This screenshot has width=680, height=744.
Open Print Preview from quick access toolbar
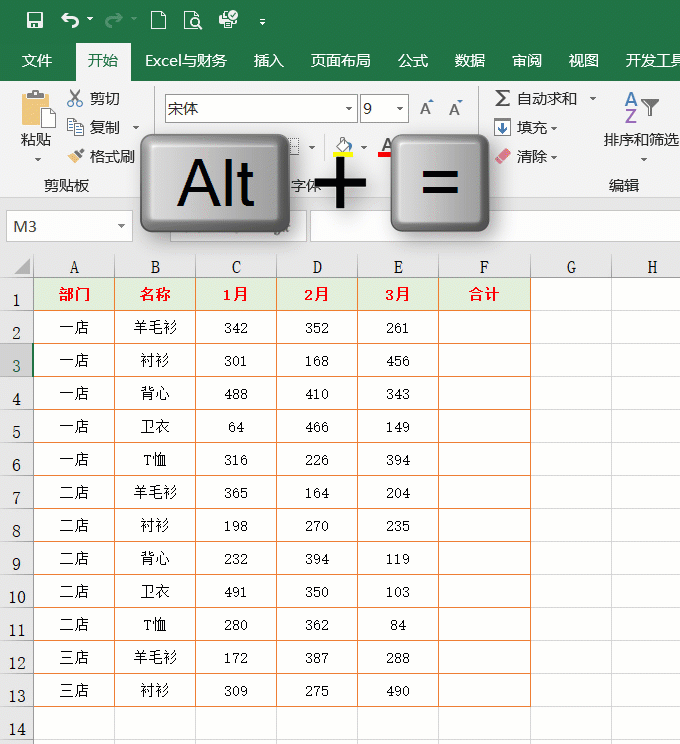pyautogui.click(x=193, y=20)
